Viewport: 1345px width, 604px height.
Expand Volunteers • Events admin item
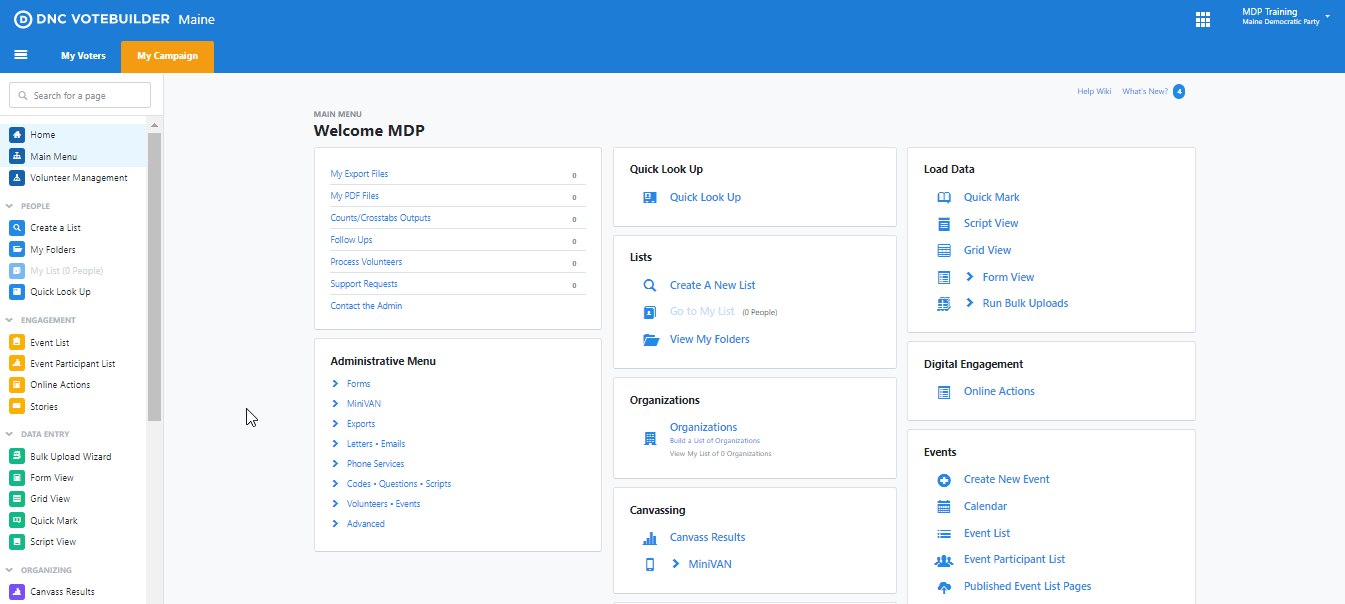click(335, 504)
